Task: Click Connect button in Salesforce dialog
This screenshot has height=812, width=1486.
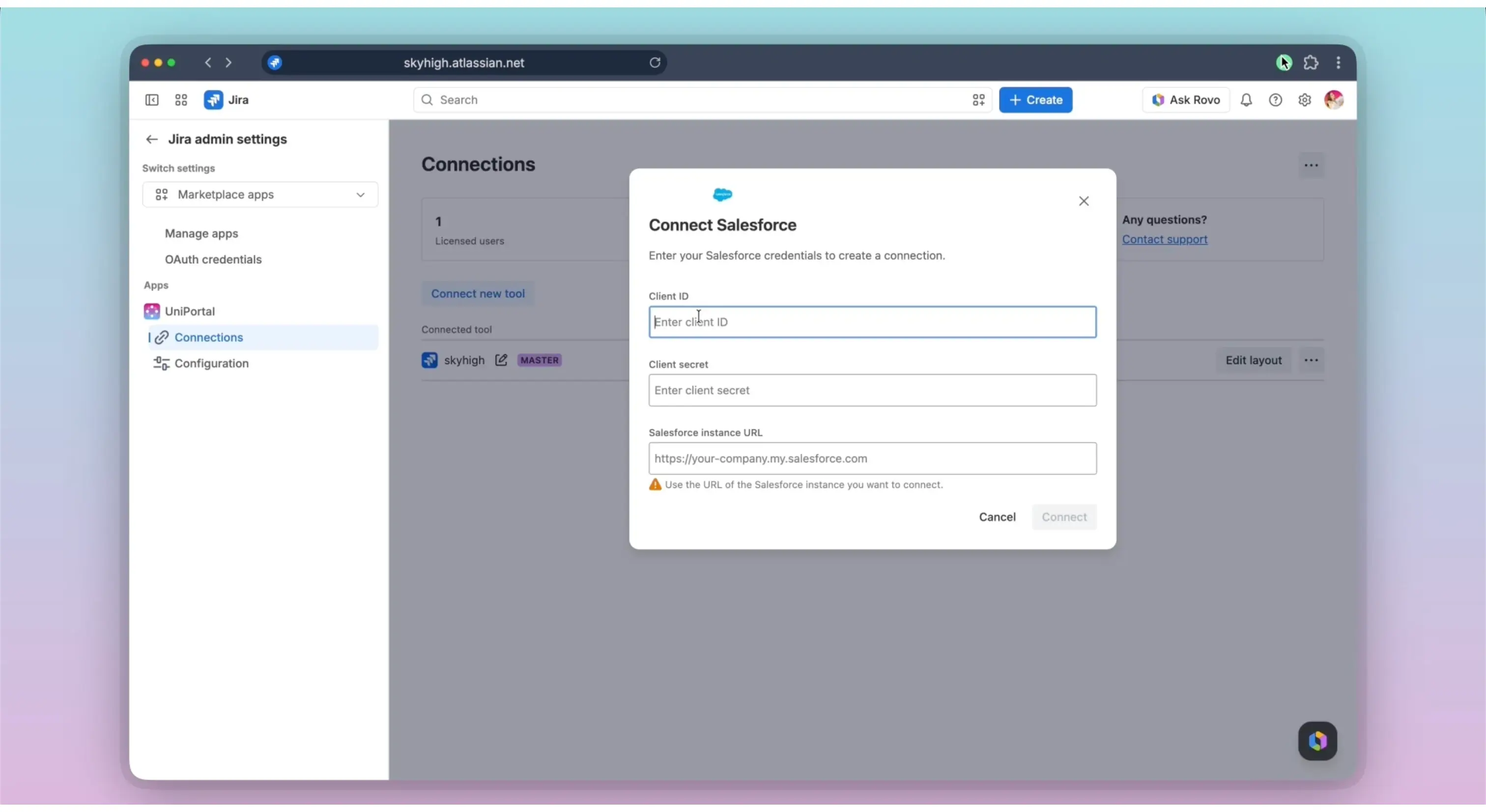Action: coord(1064,517)
